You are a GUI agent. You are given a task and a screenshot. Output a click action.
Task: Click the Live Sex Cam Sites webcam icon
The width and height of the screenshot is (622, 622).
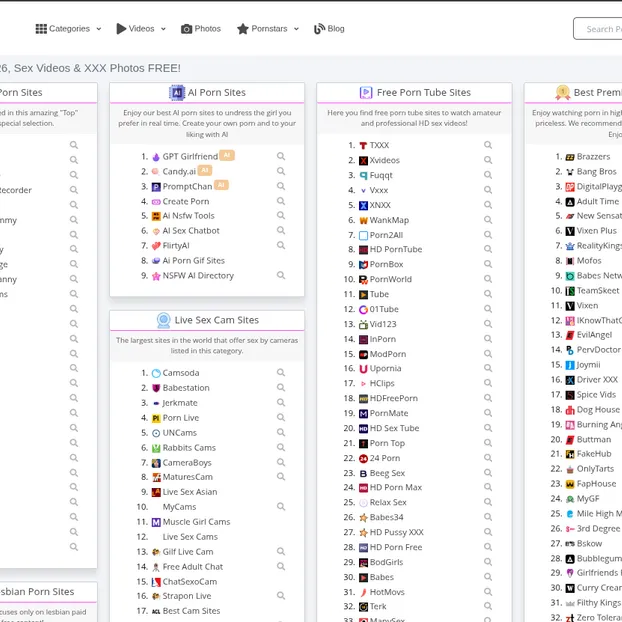click(x=163, y=320)
